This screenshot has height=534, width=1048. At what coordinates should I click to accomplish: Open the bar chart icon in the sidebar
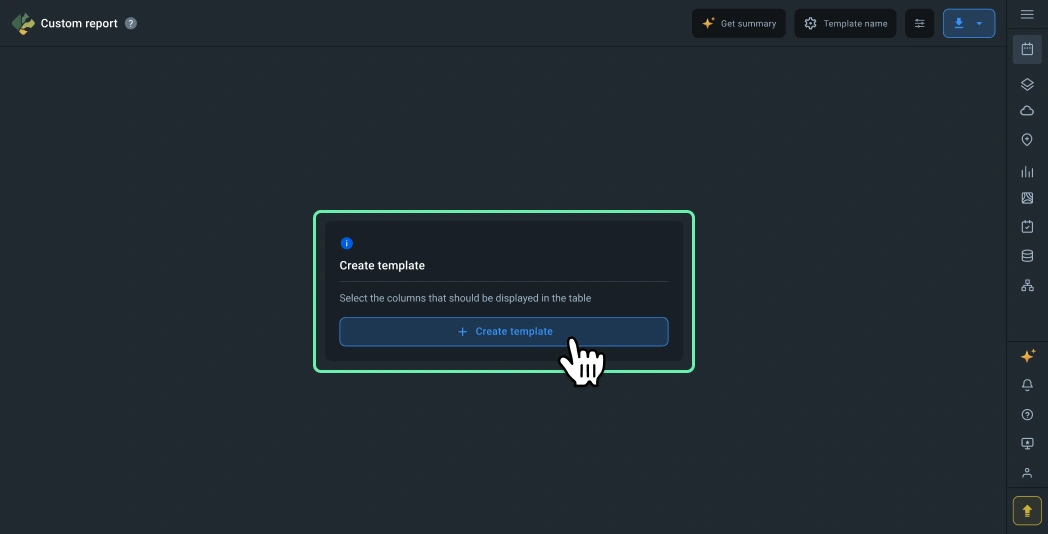pos(1027,172)
